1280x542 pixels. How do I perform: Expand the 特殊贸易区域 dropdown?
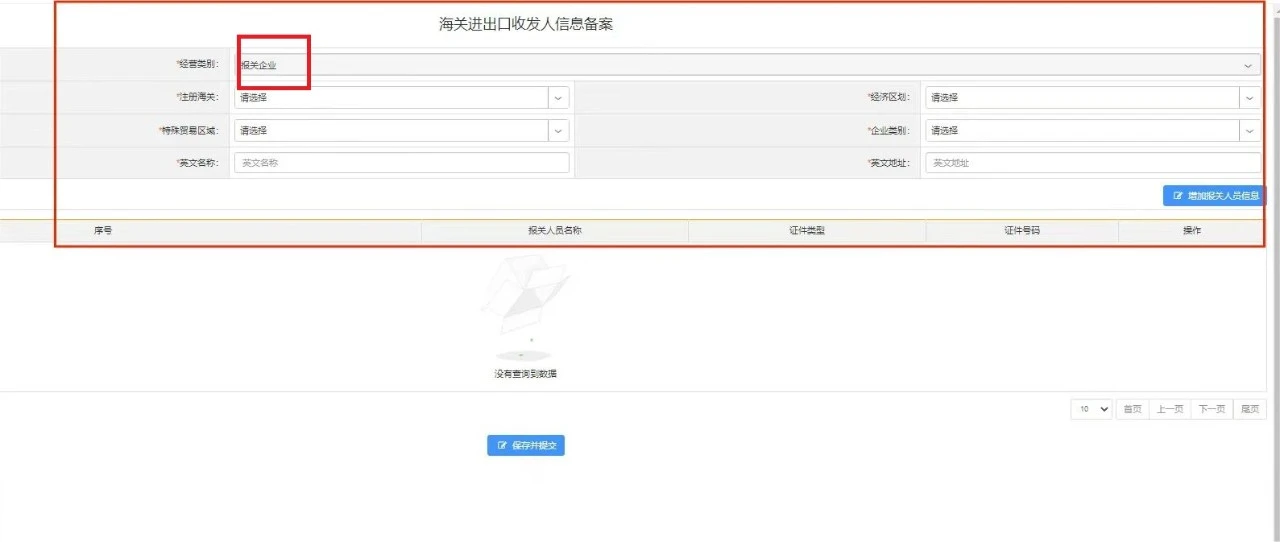click(x=401, y=130)
